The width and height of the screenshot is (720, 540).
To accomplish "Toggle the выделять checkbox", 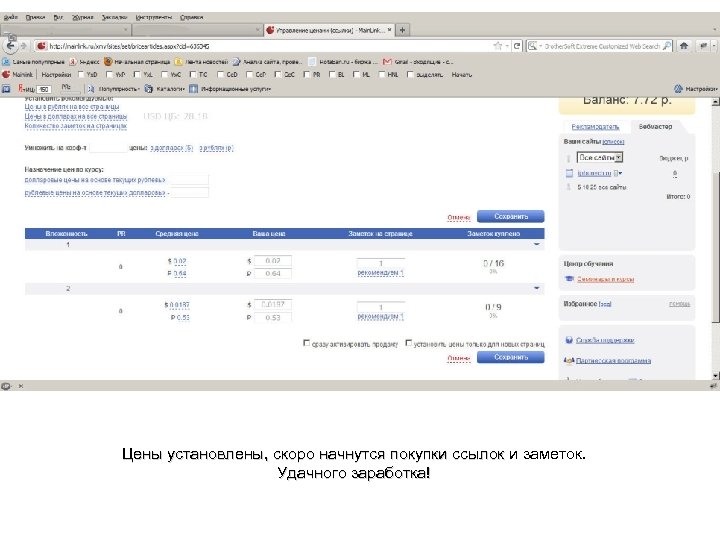I will pos(410,74).
